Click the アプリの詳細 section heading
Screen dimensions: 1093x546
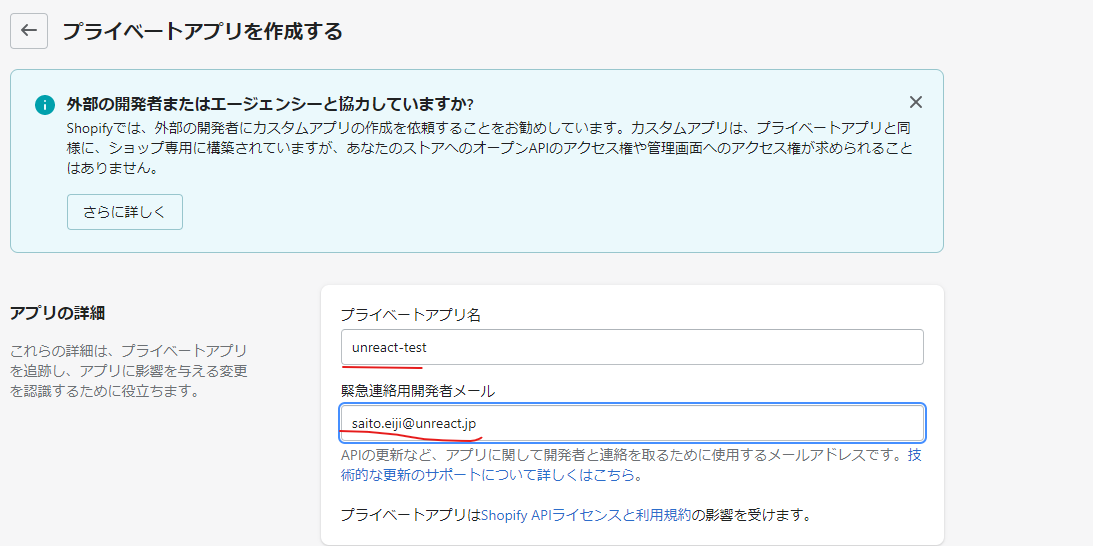click(57, 313)
